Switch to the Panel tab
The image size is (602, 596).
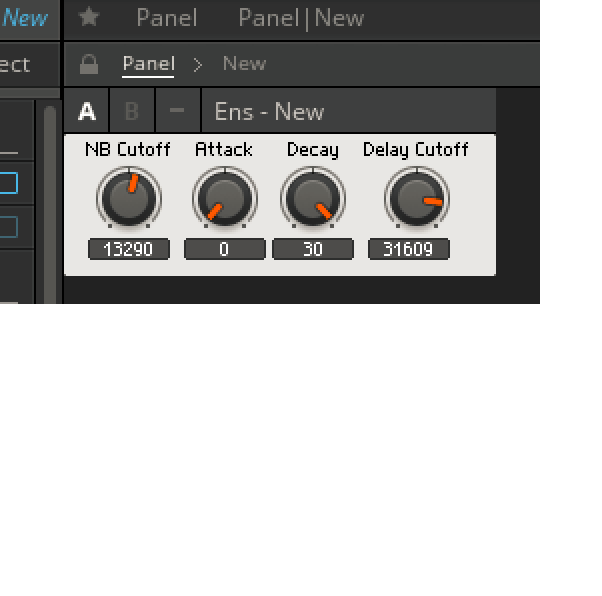pos(167,18)
